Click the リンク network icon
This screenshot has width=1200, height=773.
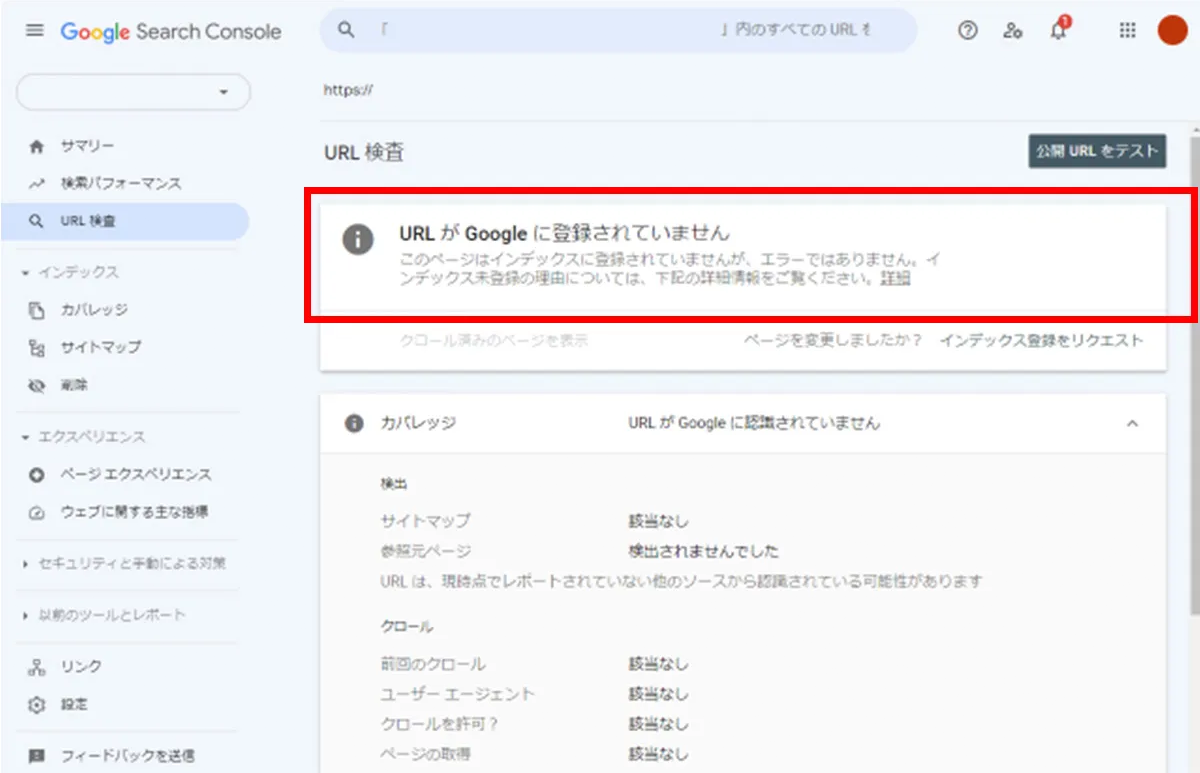pos(37,667)
